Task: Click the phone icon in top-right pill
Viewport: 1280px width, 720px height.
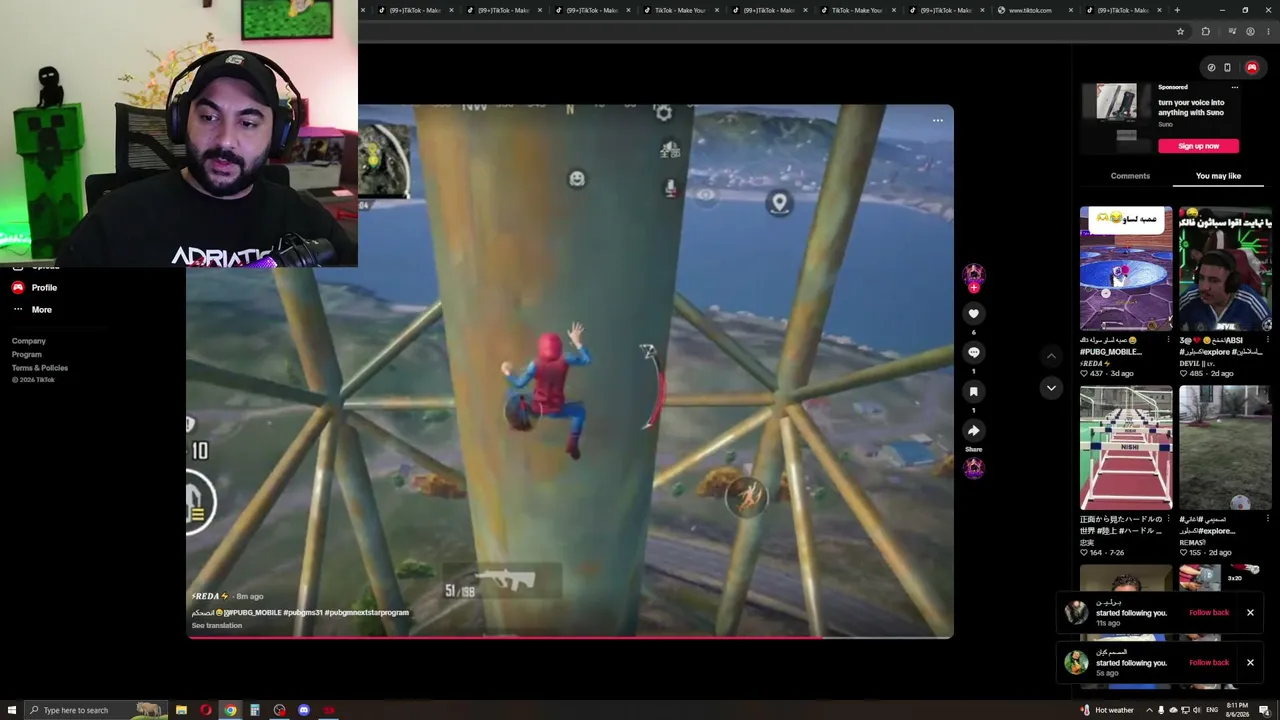Action: point(1228,68)
